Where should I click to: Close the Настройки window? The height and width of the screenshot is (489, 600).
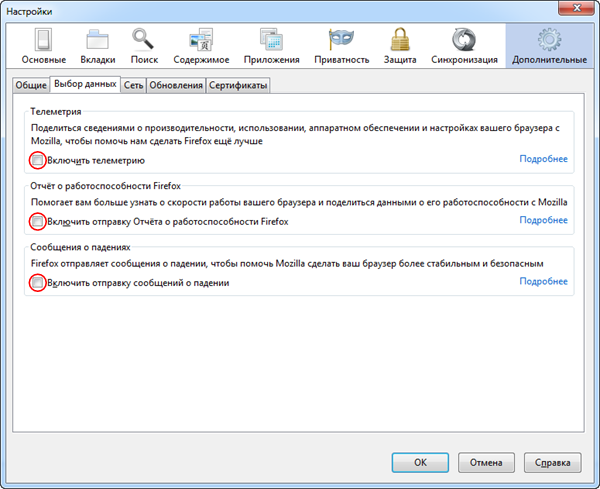pos(577,8)
